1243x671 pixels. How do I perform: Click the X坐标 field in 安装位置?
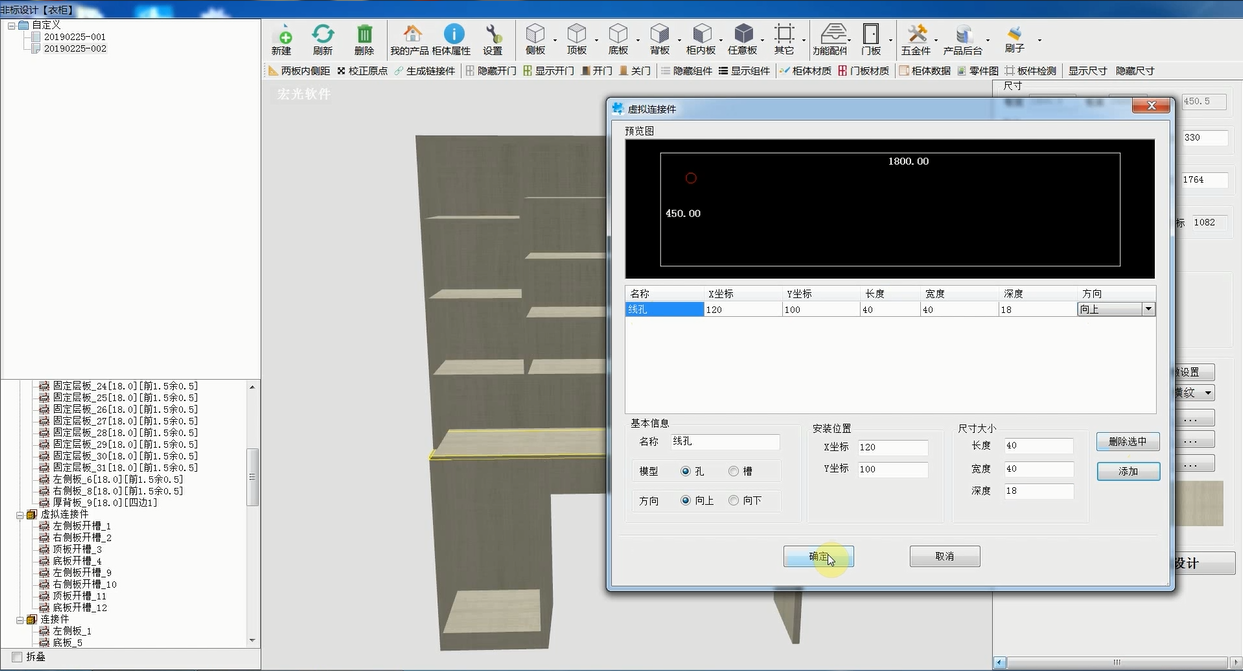(x=892, y=448)
